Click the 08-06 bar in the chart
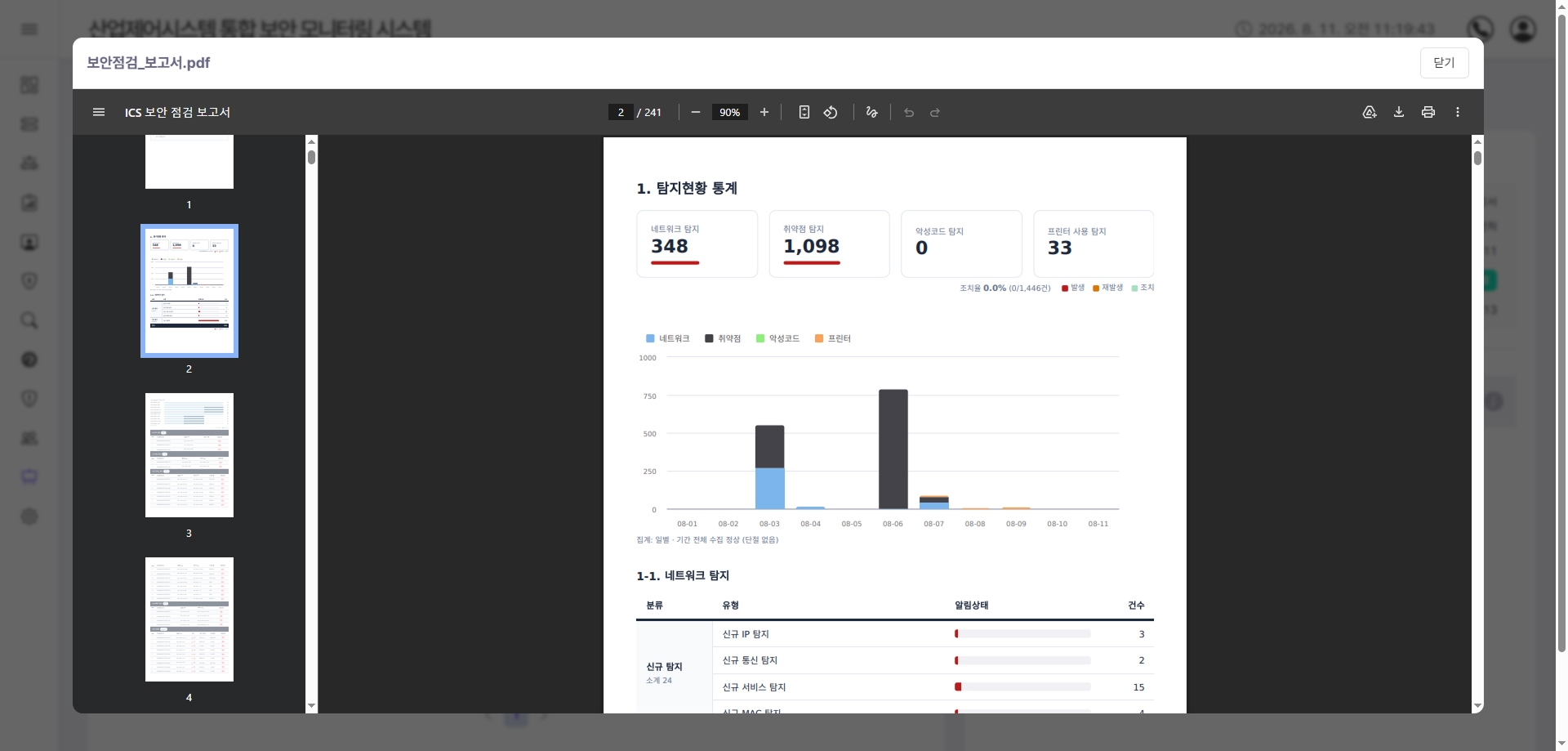The image size is (1568, 751). point(893,449)
